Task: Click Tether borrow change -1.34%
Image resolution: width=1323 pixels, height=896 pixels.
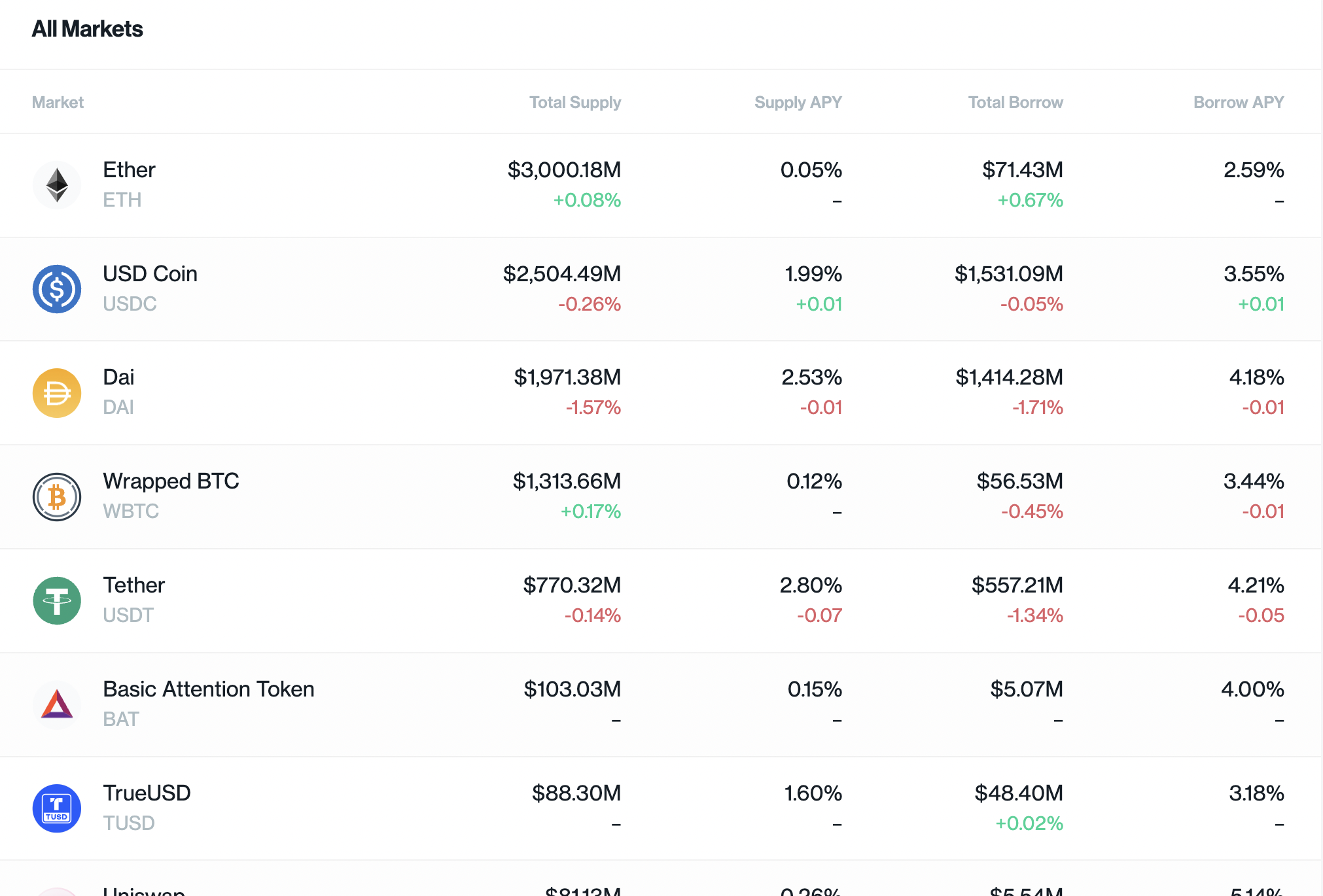Action: coord(1035,615)
